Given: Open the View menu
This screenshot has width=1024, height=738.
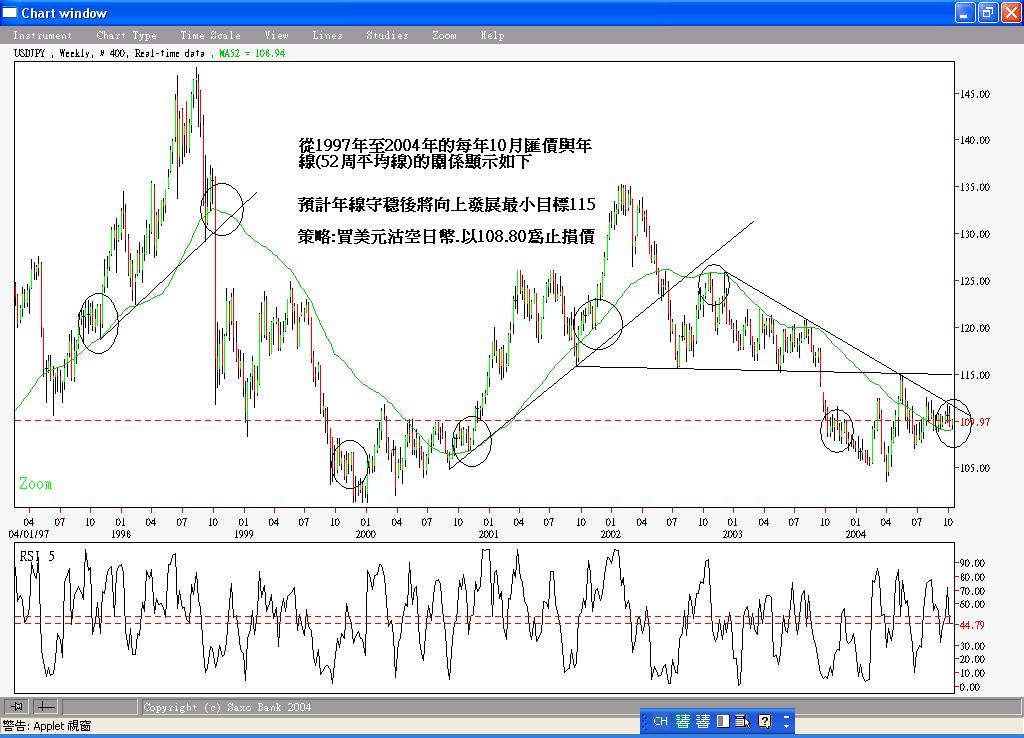Looking at the screenshot, I should [276, 35].
